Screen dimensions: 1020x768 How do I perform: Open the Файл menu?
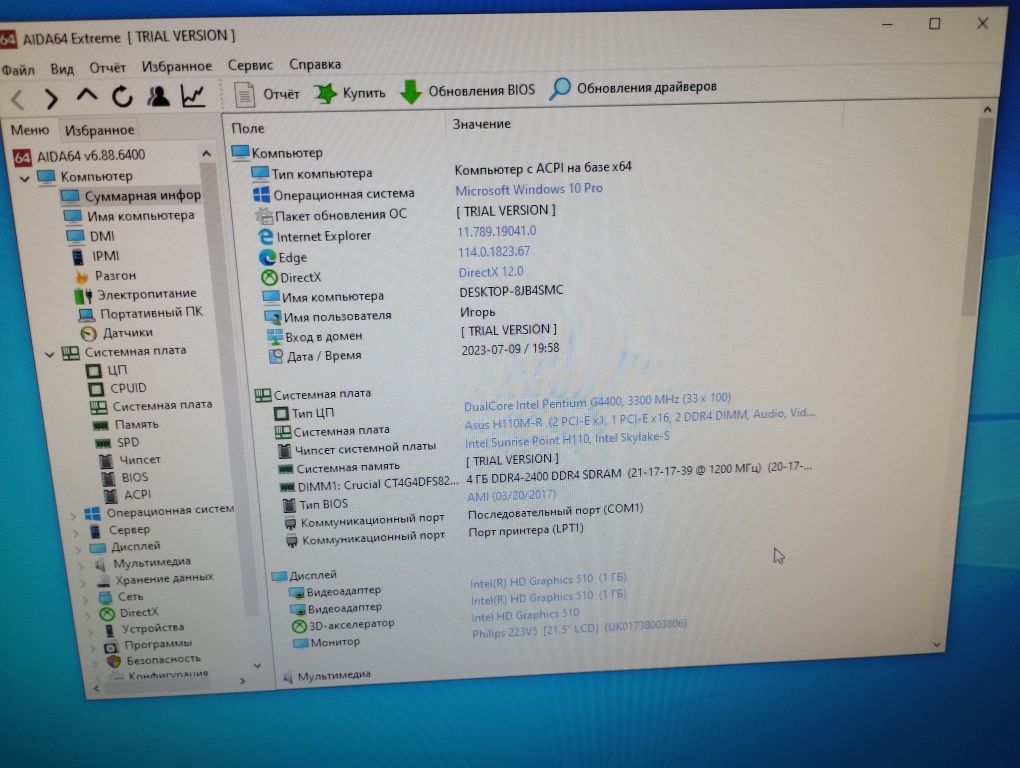[18, 69]
